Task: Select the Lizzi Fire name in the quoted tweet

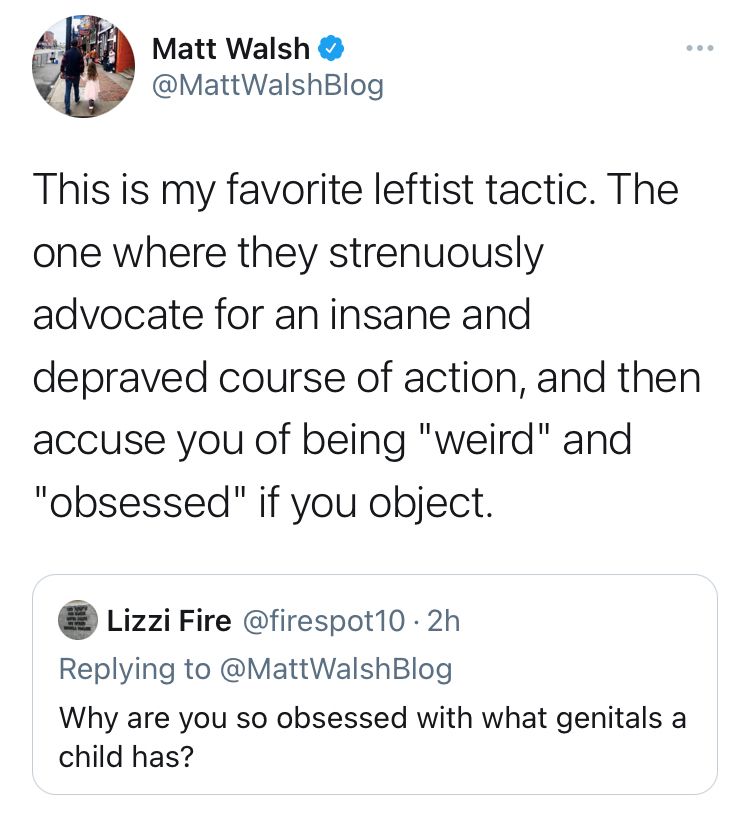Action: click(165, 621)
